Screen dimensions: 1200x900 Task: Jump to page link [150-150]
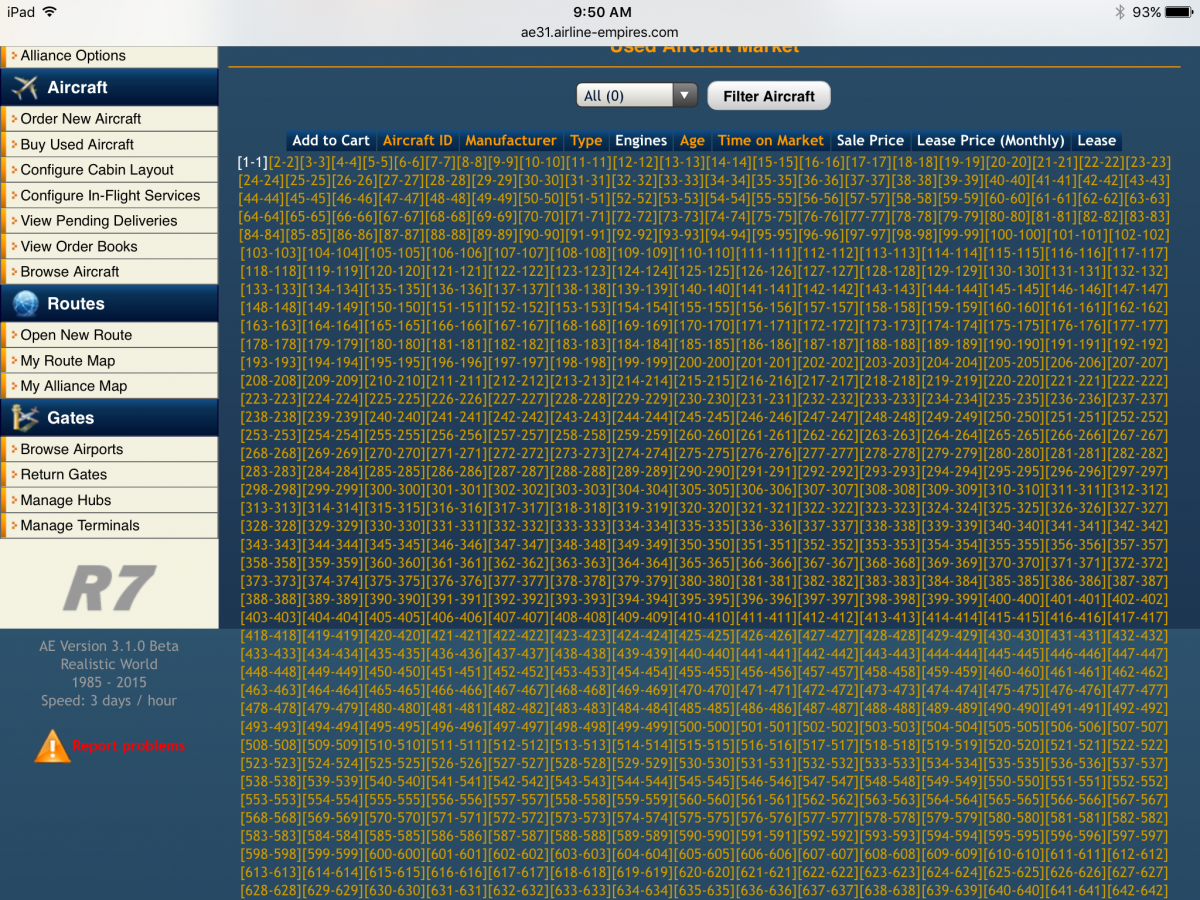pyautogui.click(x=395, y=308)
